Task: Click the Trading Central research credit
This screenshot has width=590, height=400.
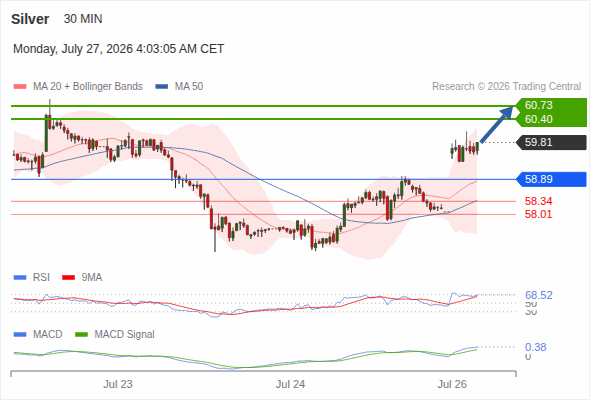Action: tap(506, 87)
